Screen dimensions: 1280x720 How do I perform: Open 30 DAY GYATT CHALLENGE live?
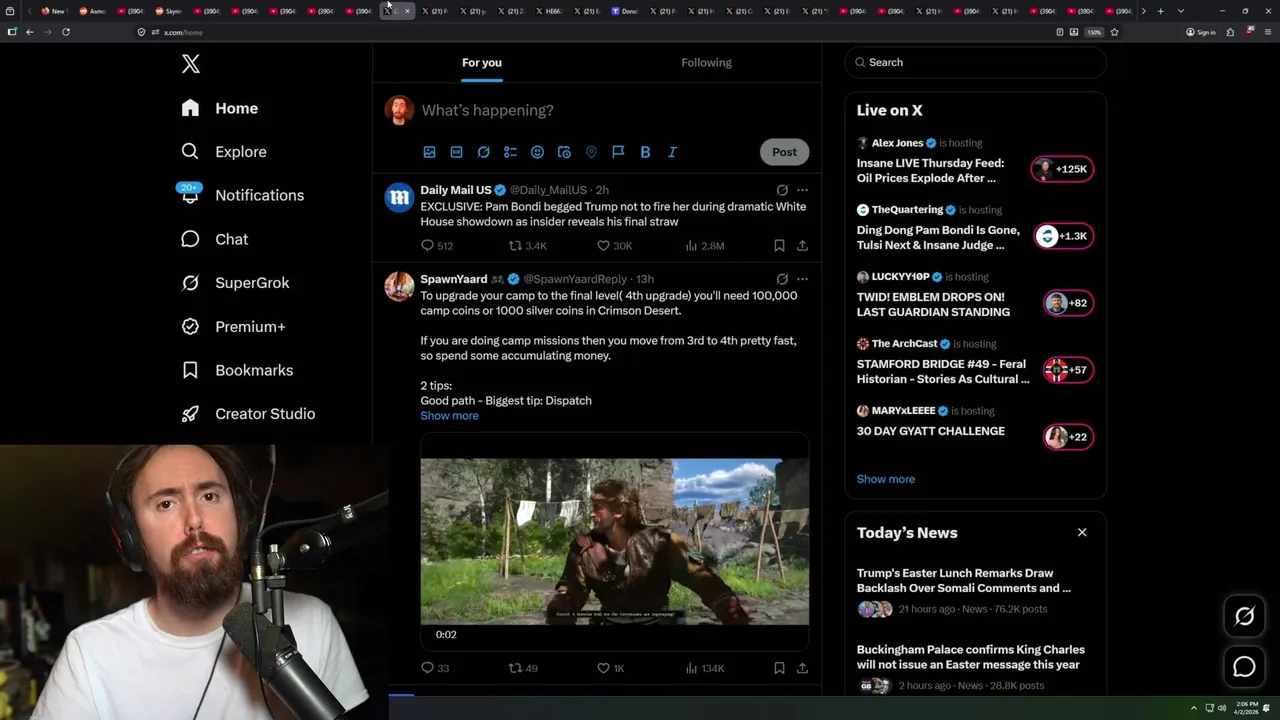975,427
